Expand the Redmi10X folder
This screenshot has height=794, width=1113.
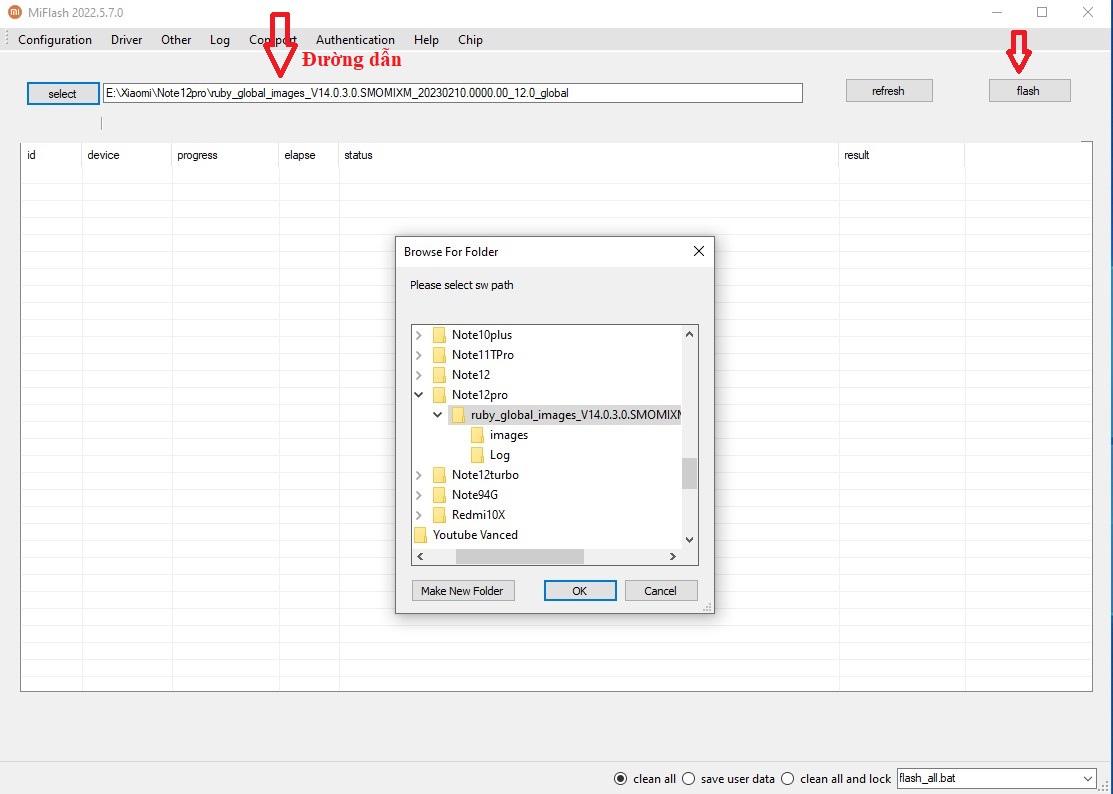tap(419, 514)
